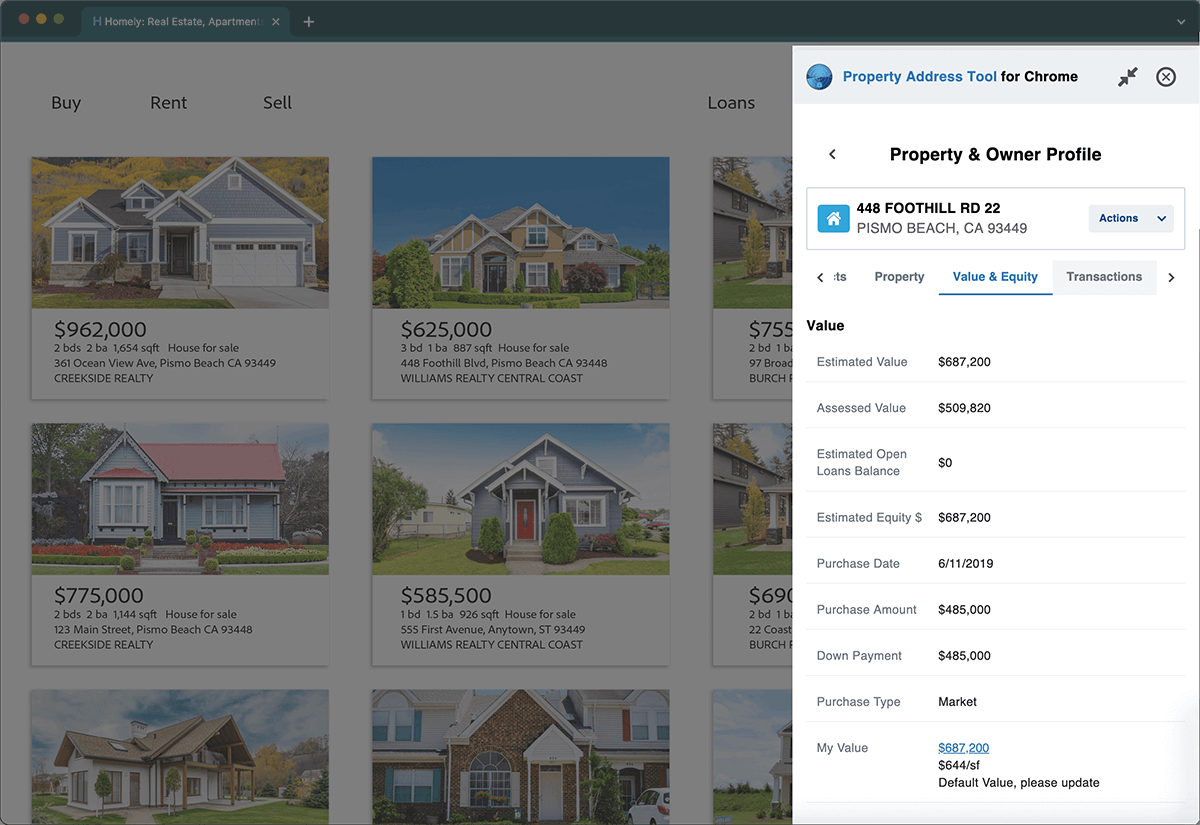Click the Assessed Value $509,820 amount

[x=964, y=408]
